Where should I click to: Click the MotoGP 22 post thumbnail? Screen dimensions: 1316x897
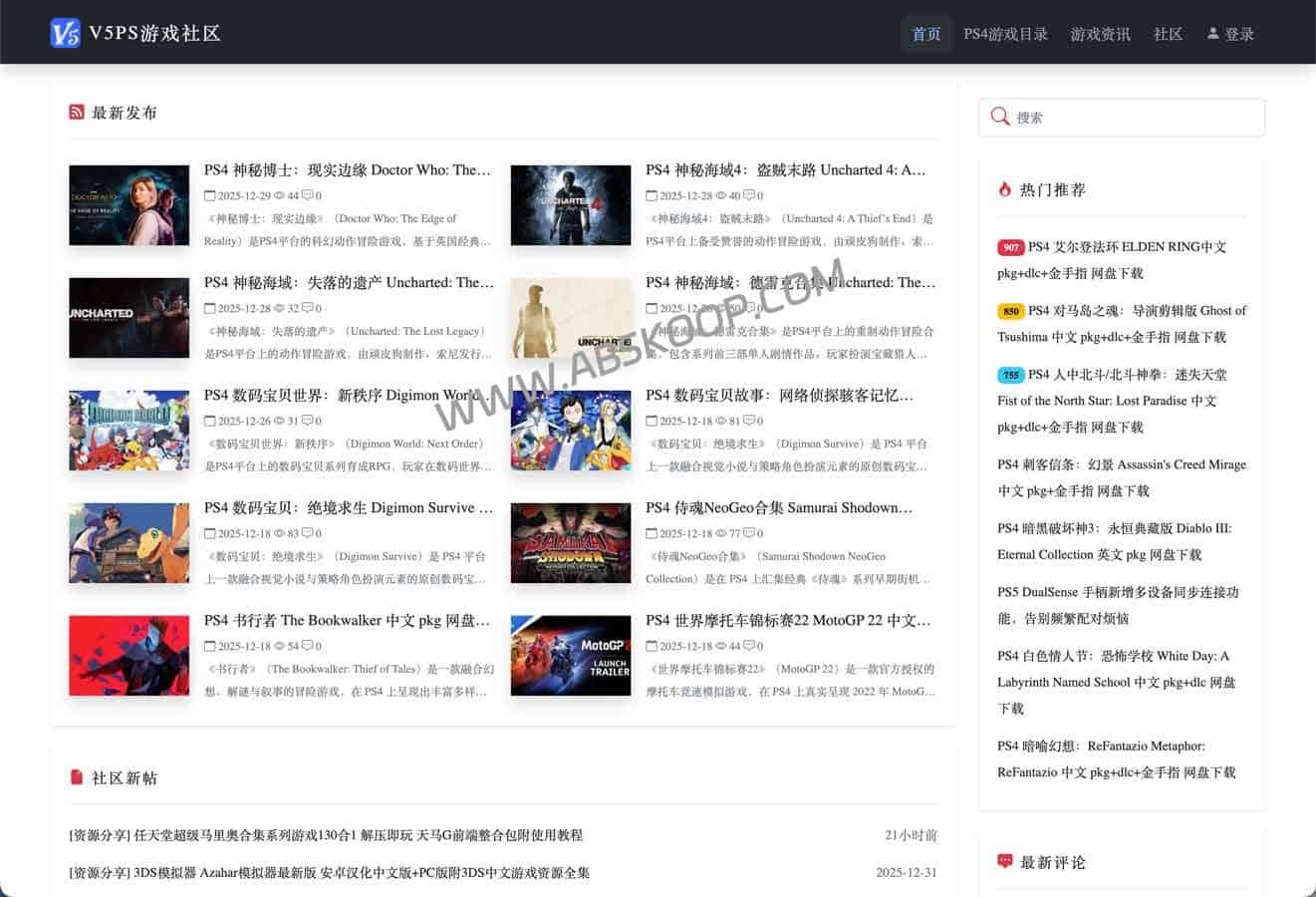571,655
